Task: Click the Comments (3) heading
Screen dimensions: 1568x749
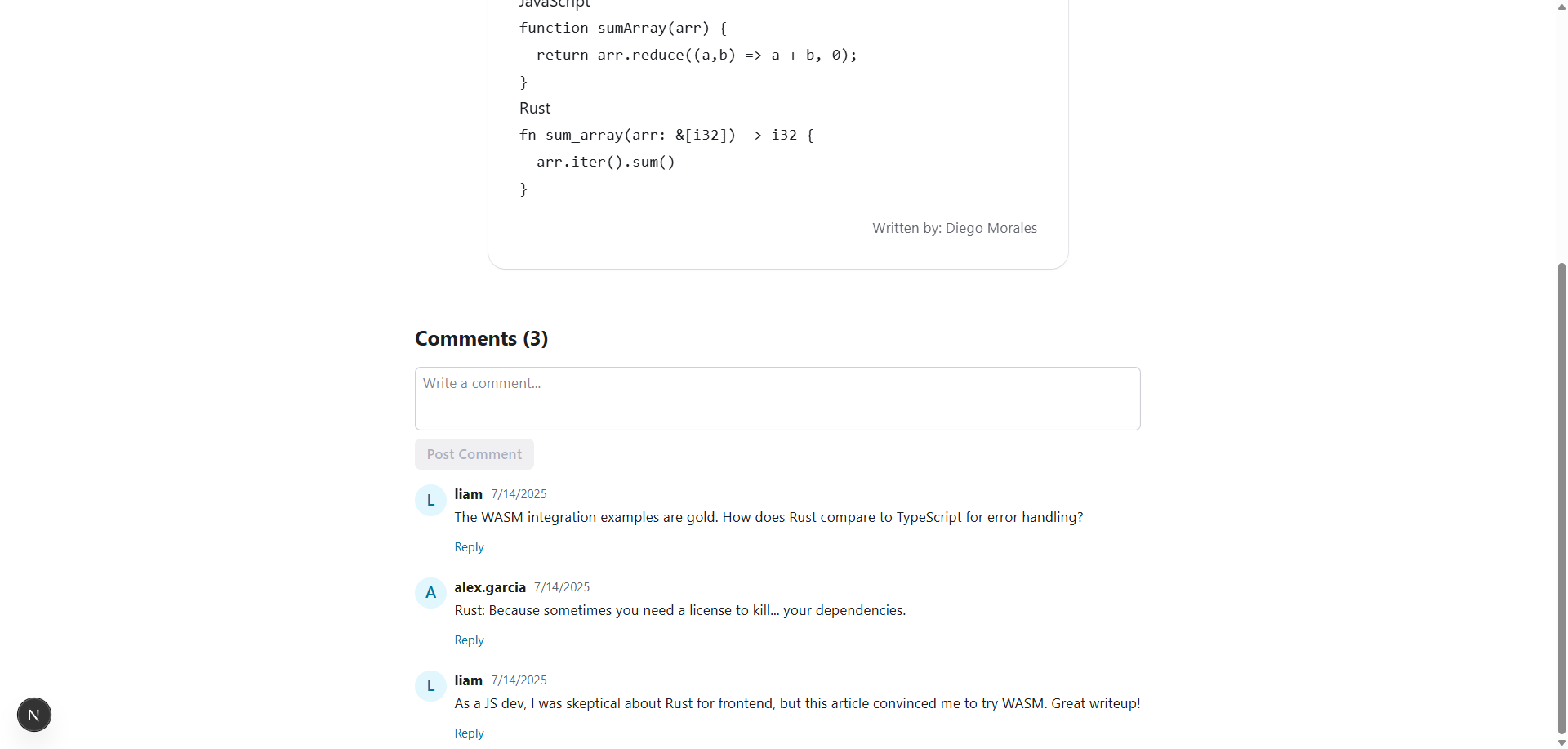Action: [x=481, y=338]
